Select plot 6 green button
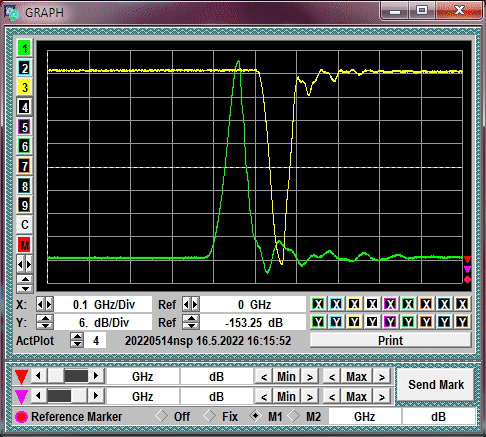 click(24, 146)
